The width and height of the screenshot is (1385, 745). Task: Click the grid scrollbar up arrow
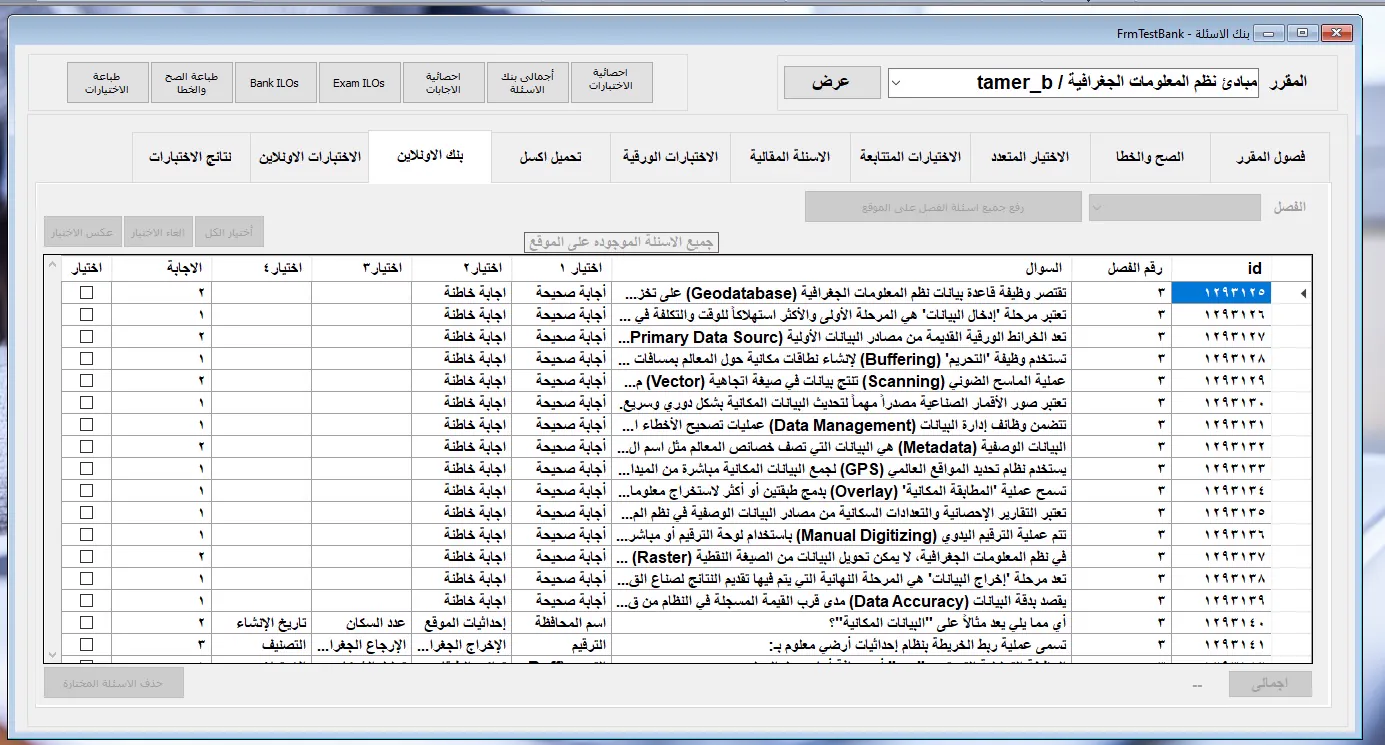(x=53, y=267)
